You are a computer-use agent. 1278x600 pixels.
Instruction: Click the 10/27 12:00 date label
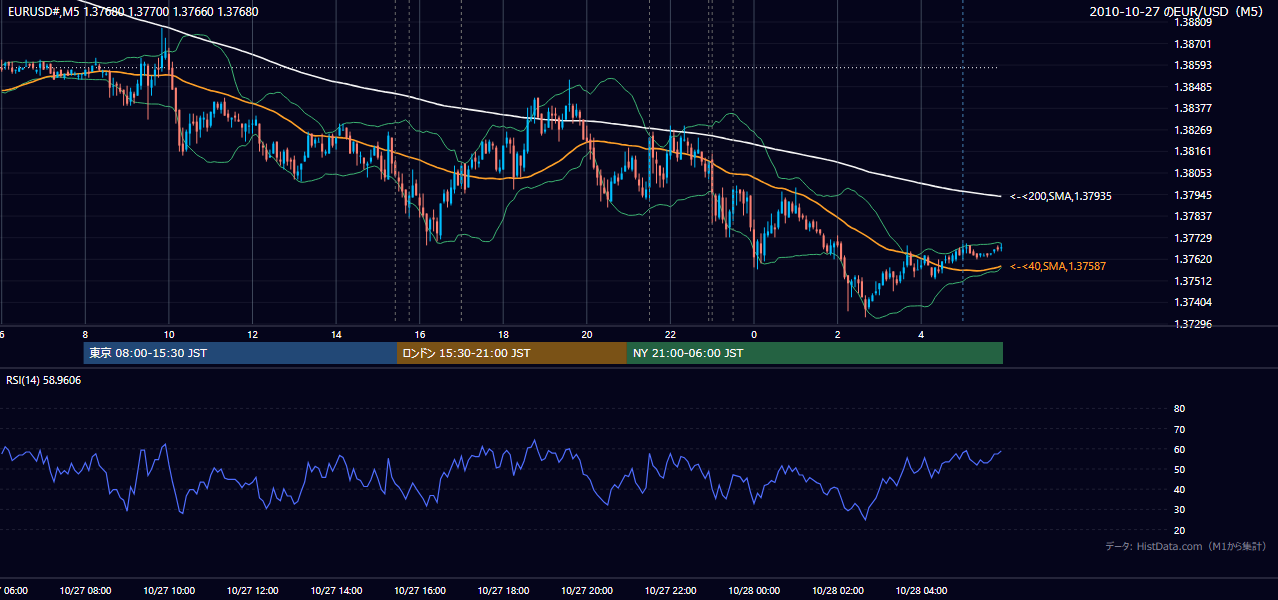(x=252, y=590)
